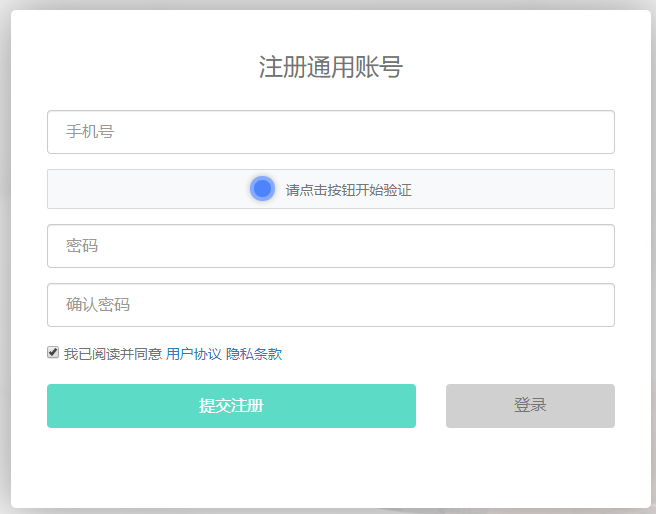656x514 pixels.
Task: Click empty left side of captcha bar
Action: point(130,189)
